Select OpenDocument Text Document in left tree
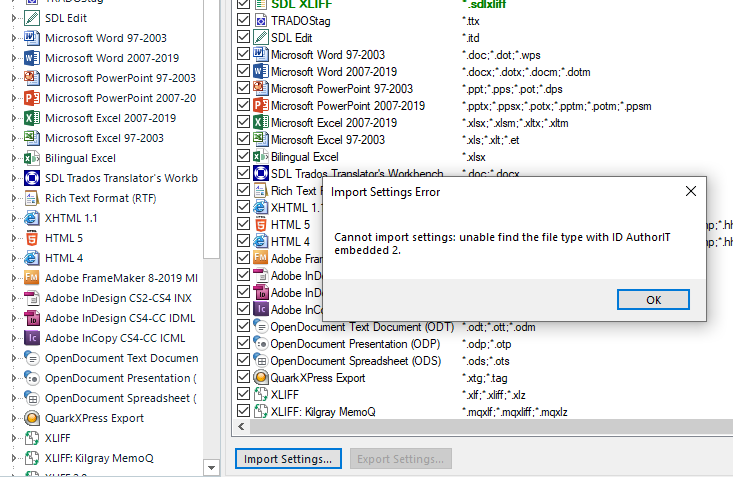 (121, 358)
